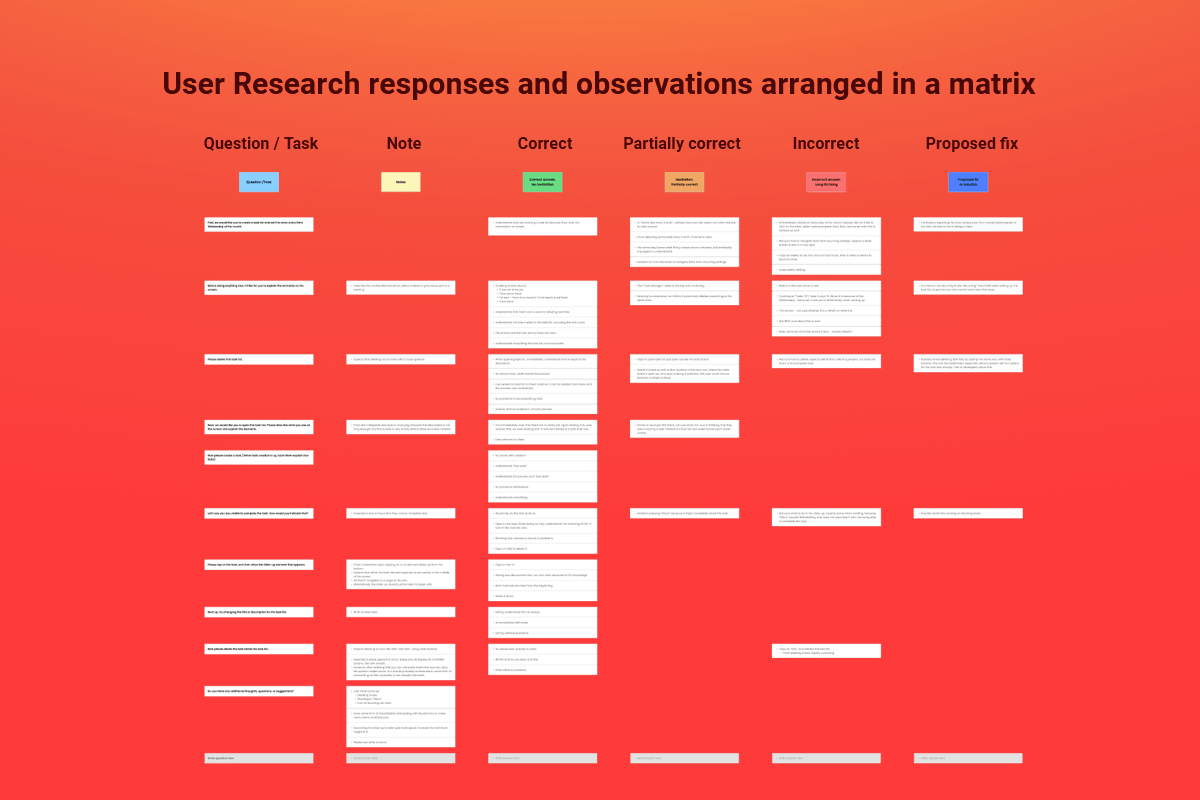Image resolution: width=1200 pixels, height=800 pixels.
Task: Select the orange Partially correct legend sticky
Action: (685, 182)
